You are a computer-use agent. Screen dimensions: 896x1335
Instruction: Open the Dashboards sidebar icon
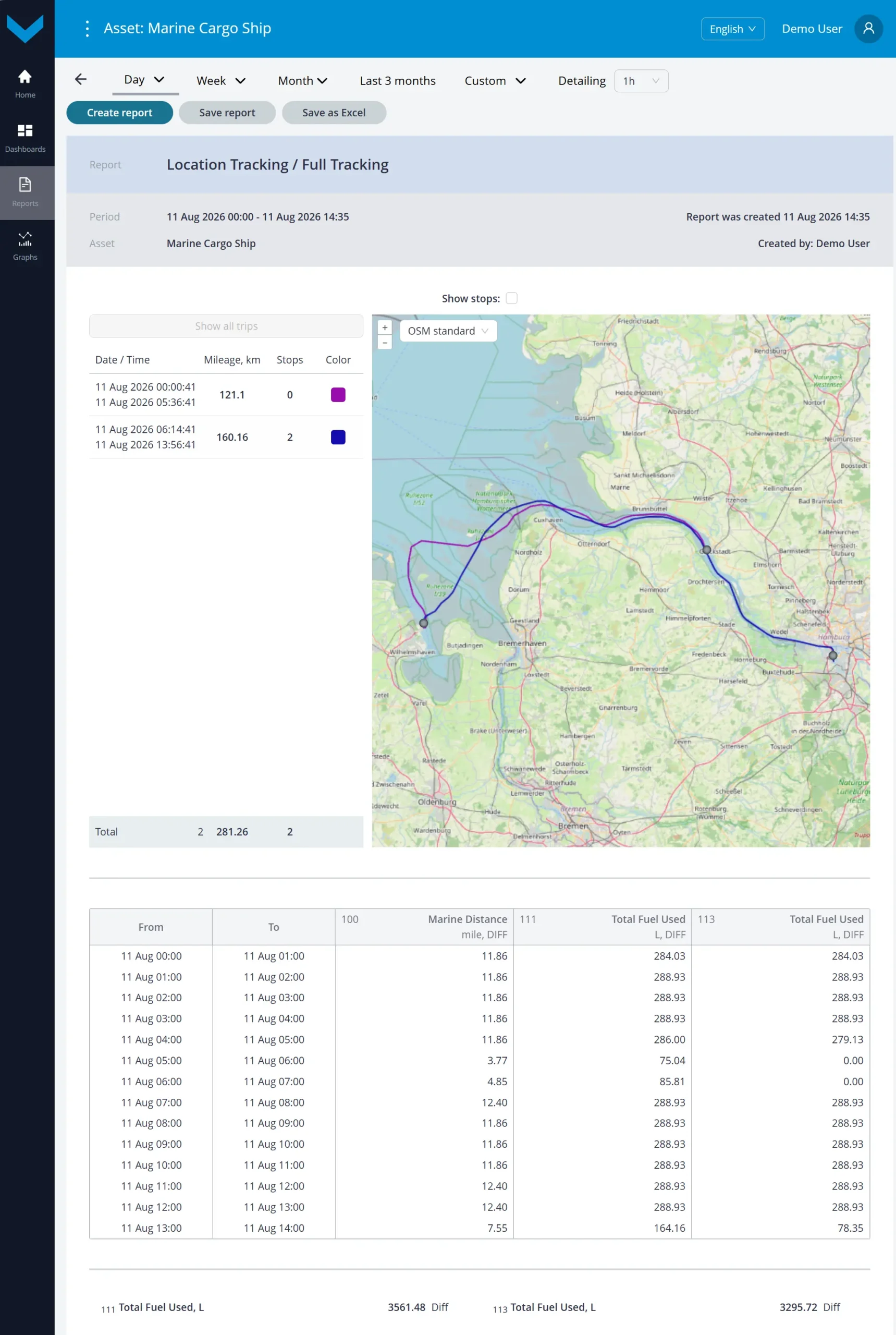24,138
